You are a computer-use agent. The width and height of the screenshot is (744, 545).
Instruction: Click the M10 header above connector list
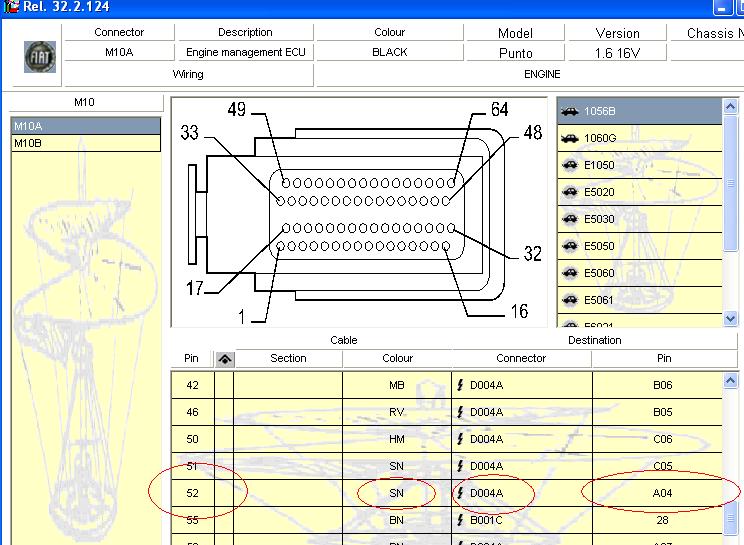[x=85, y=102]
